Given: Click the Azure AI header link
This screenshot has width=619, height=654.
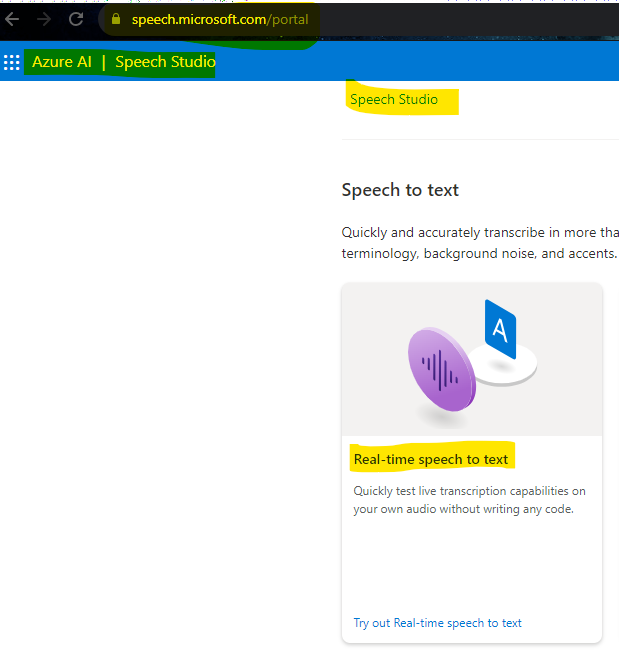Looking at the screenshot, I should [62, 62].
